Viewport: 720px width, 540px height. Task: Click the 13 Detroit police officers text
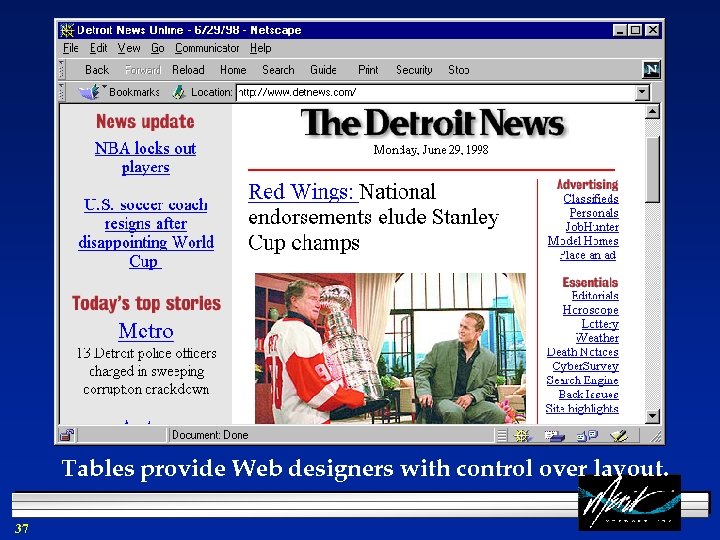point(146,371)
